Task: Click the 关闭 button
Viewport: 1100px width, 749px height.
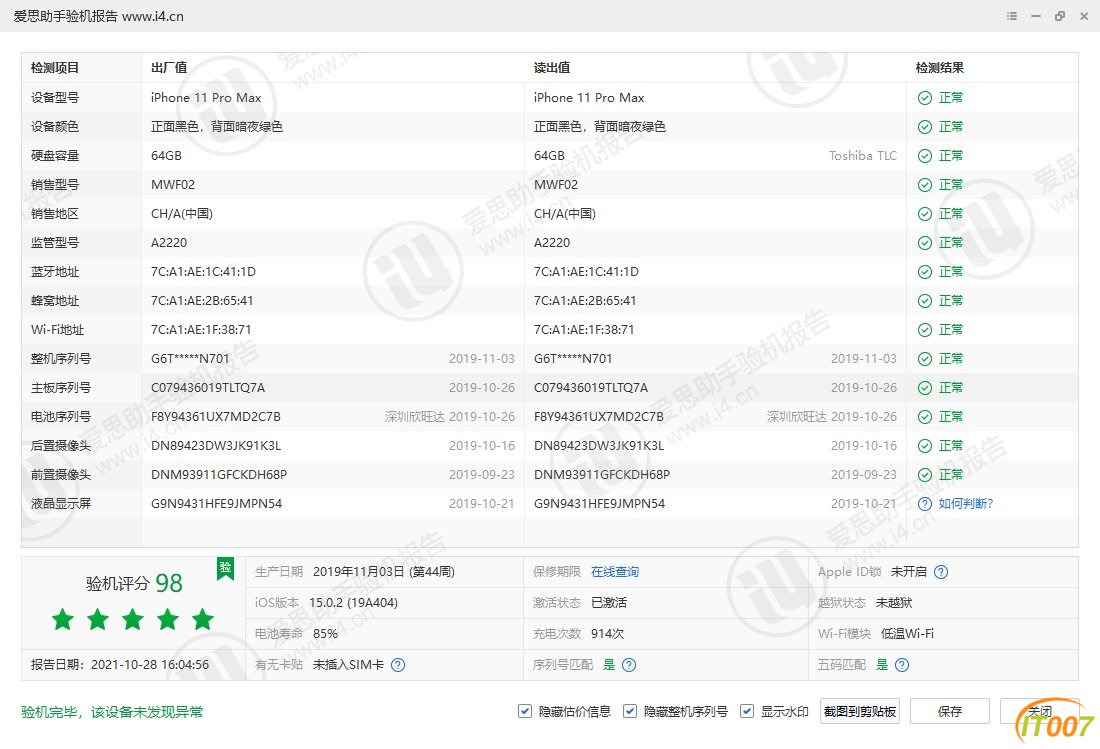Action: pyautogui.click(x=1040, y=711)
